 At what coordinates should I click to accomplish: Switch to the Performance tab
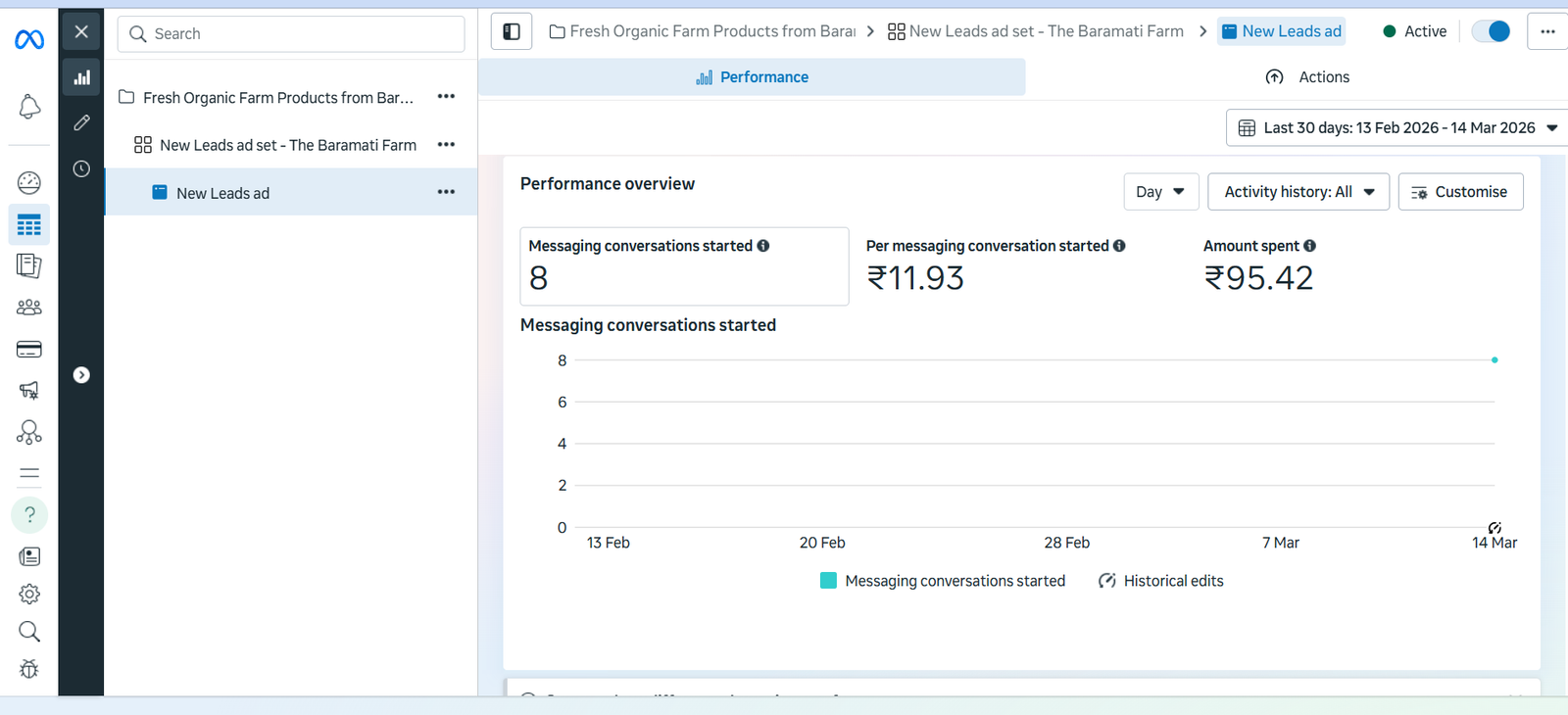pos(752,77)
